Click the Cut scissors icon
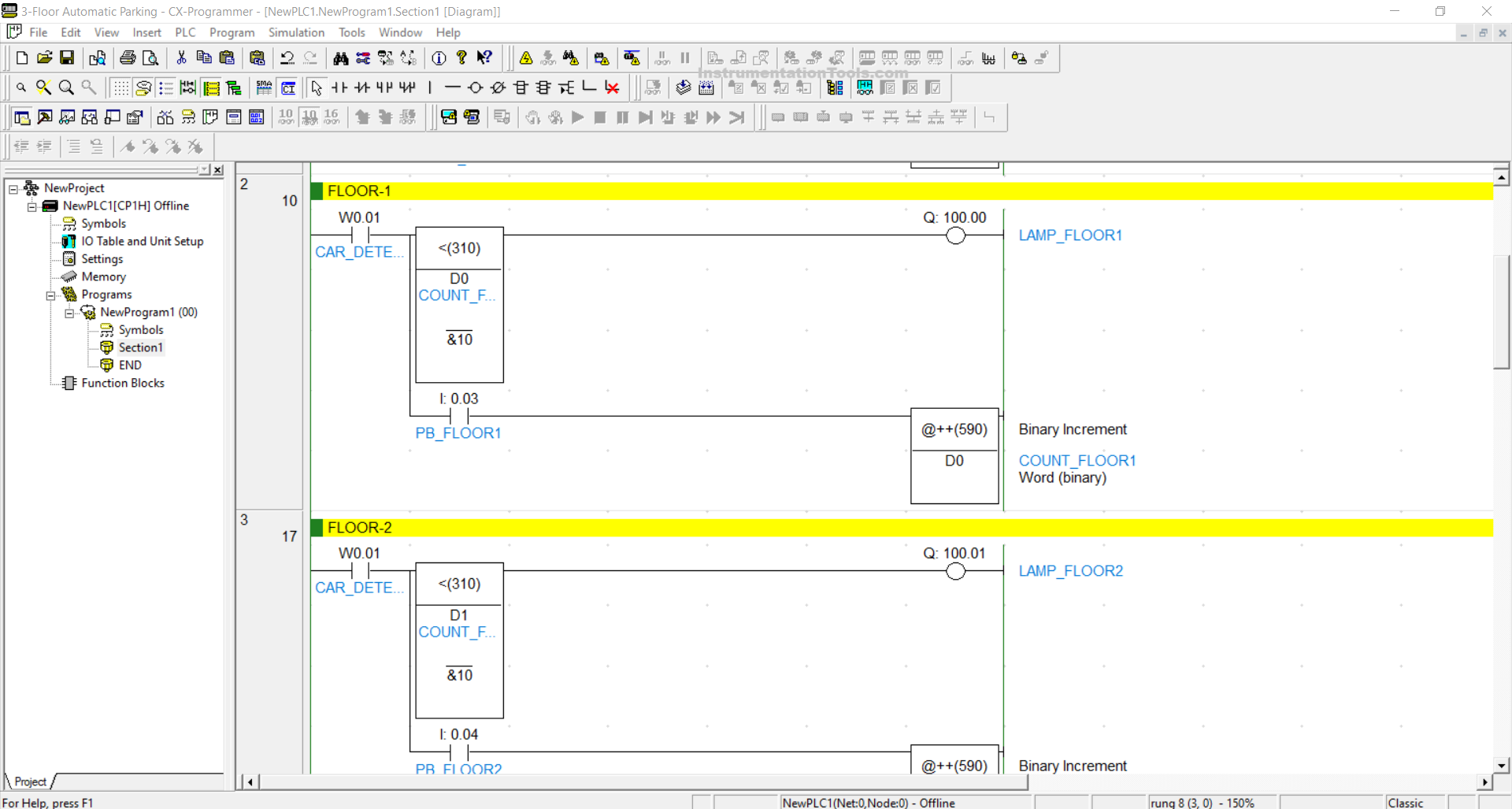This screenshot has width=1512, height=809. point(181,58)
